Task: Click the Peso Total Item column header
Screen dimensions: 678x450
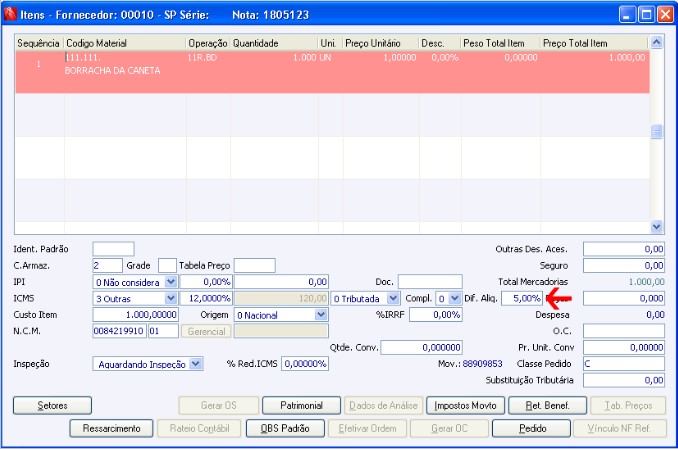Action: [x=500, y=43]
